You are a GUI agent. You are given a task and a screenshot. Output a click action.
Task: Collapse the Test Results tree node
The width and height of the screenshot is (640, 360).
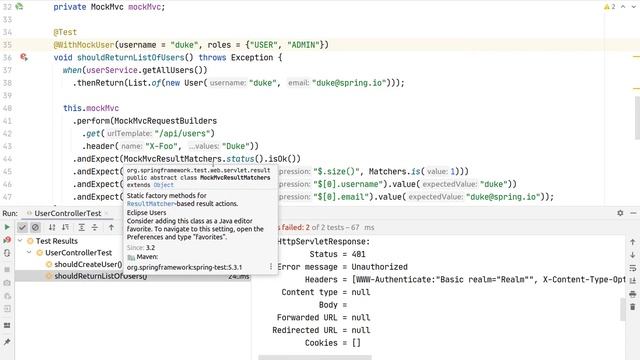coord(20,241)
